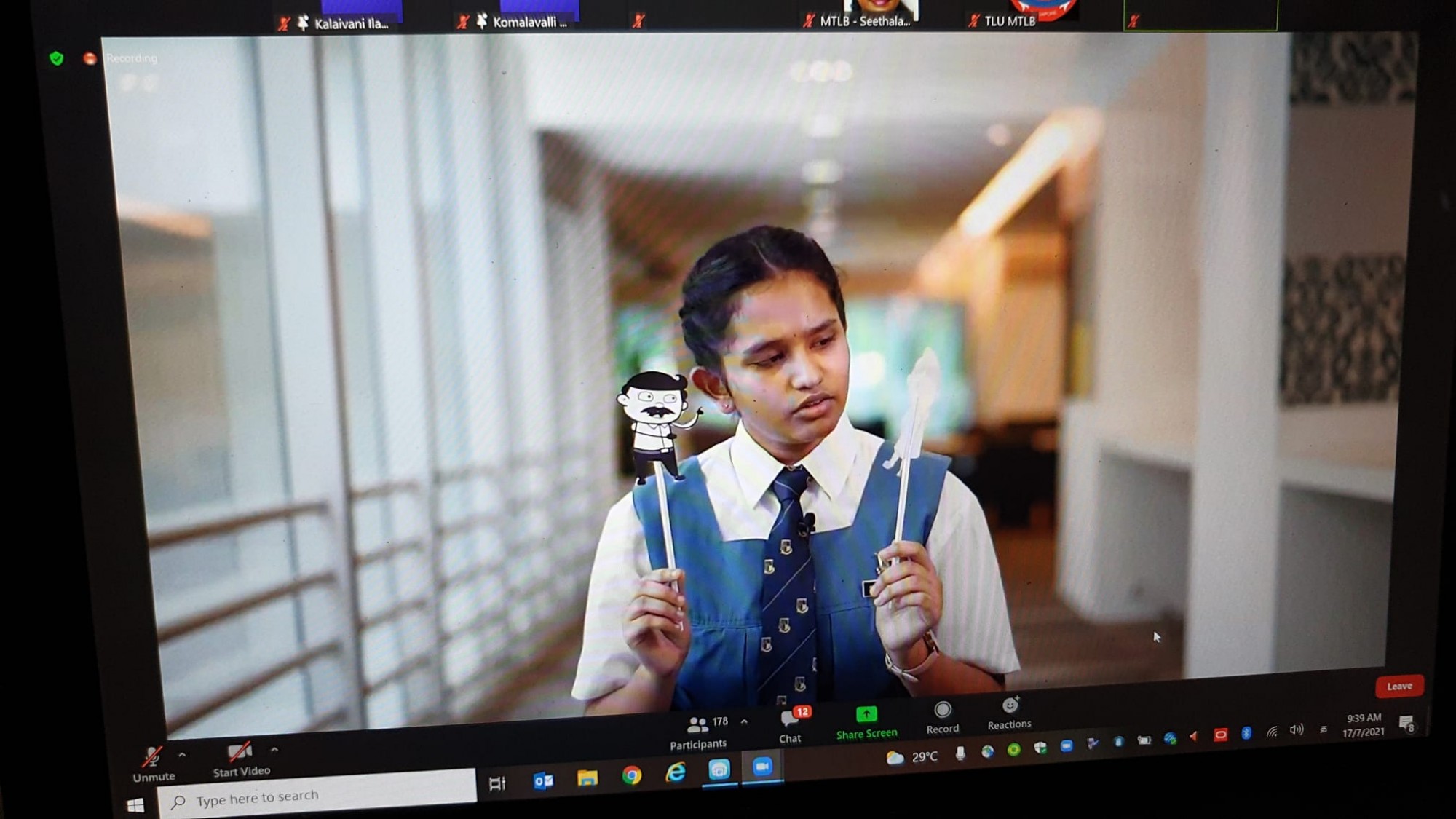Open File Explorer from the taskbar
The height and width of the screenshot is (819, 1456).
[x=587, y=778]
